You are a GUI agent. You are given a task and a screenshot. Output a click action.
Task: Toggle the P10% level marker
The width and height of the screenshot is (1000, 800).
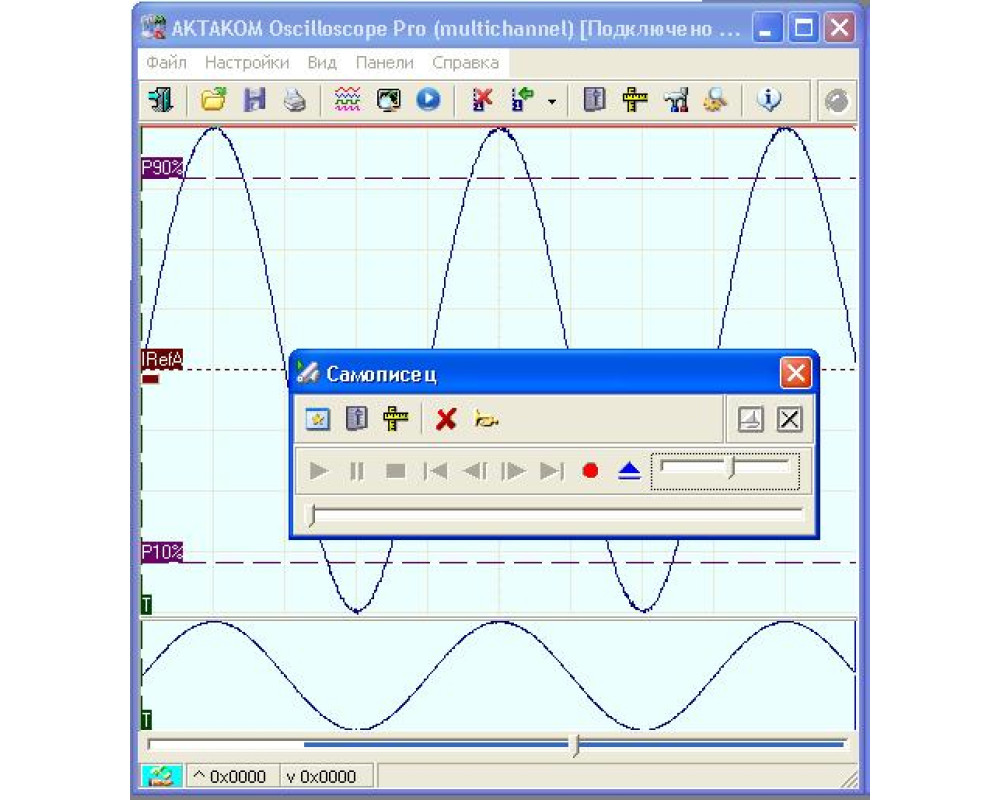pyautogui.click(x=162, y=552)
